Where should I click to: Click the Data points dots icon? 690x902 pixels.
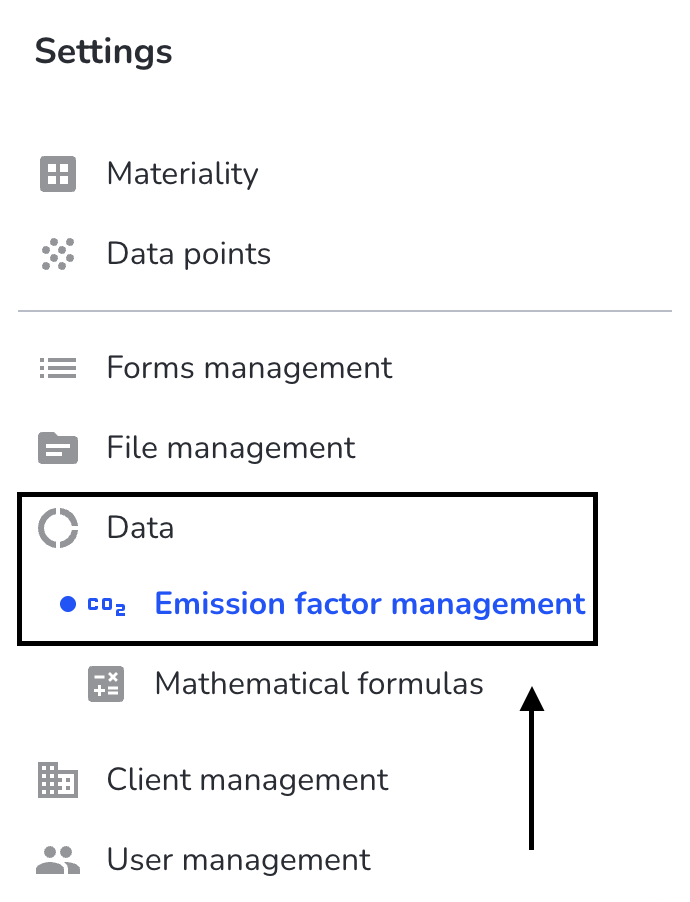pyautogui.click(x=58, y=254)
